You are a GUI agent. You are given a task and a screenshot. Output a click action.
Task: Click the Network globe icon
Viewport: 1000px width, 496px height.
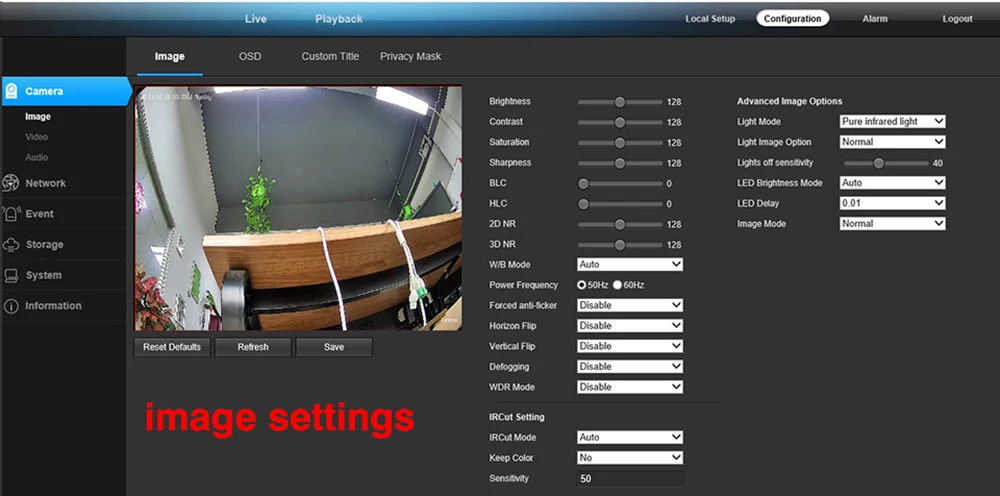click(11, 183)
